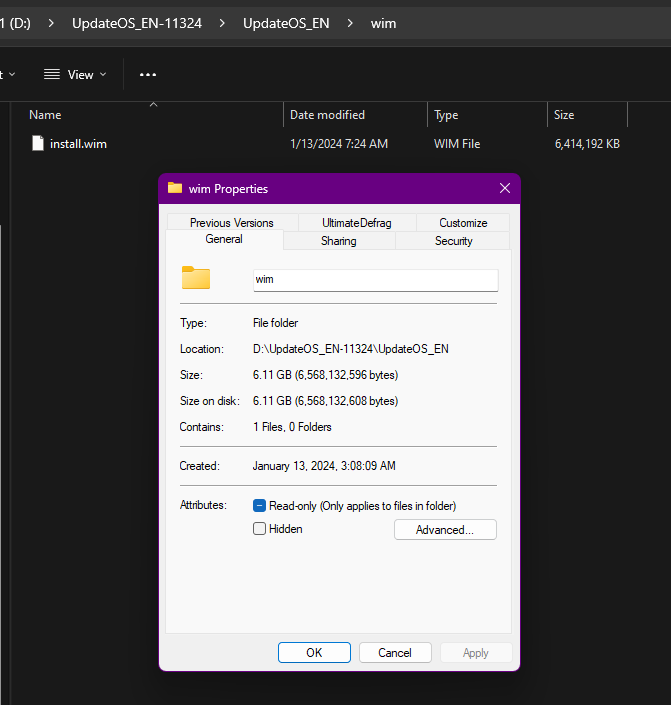This screenshot has height=705, width=671.
Task: Expand chevron after UpdateOS_EN-11324 breadcrumb
Action: point(222,23)
